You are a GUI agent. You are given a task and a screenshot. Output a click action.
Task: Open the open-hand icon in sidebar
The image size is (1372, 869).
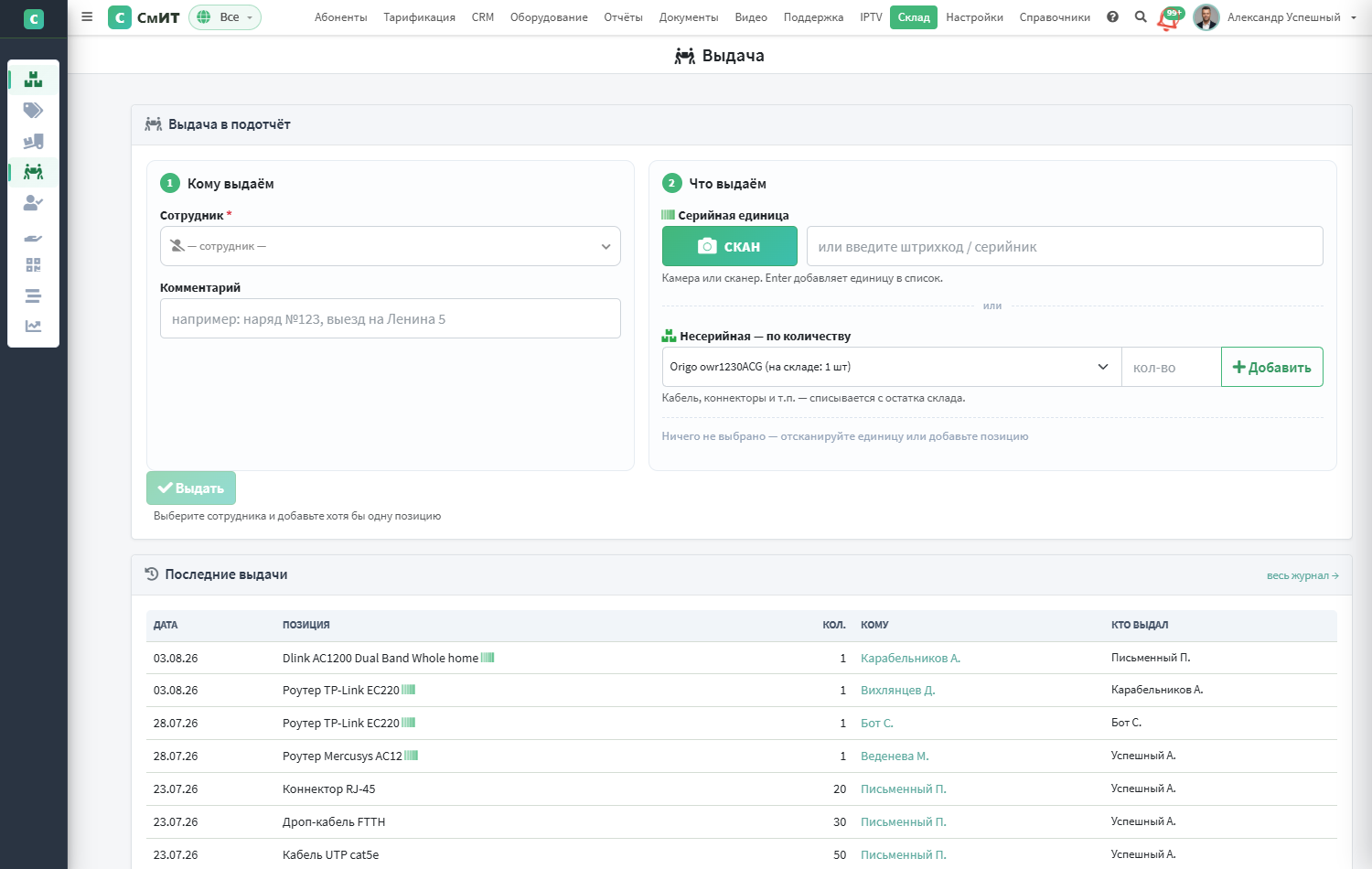pyautogui.click(x=33, y=238)
